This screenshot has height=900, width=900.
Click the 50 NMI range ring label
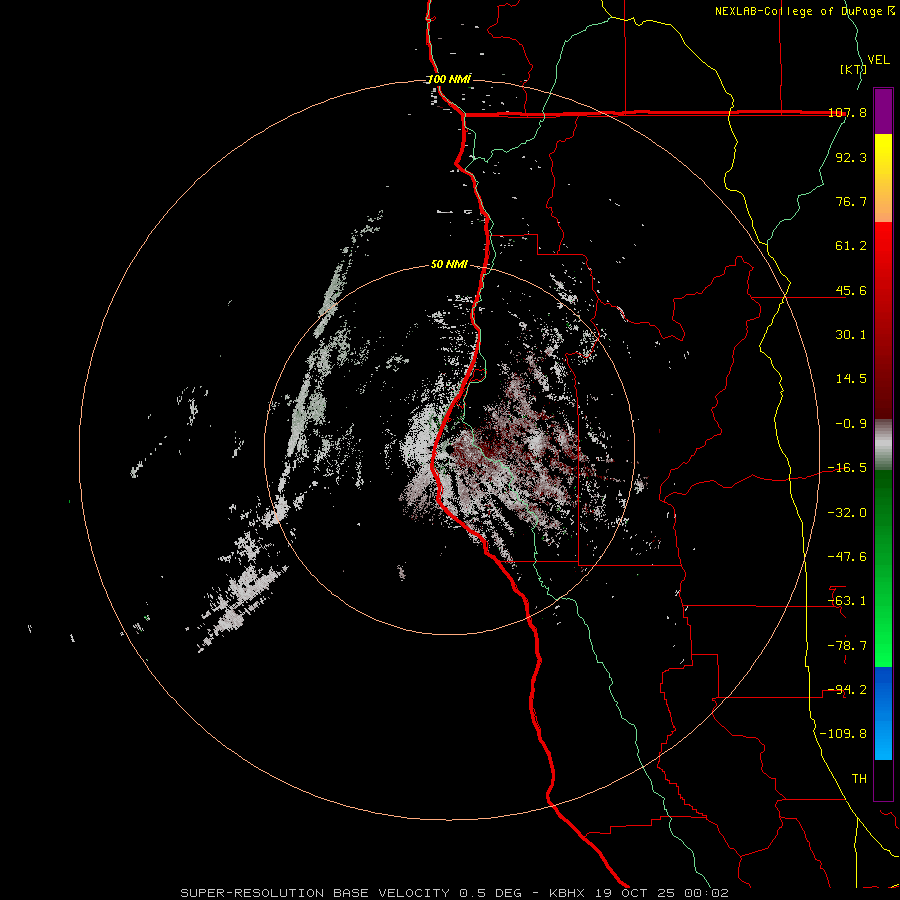point(449,265)
